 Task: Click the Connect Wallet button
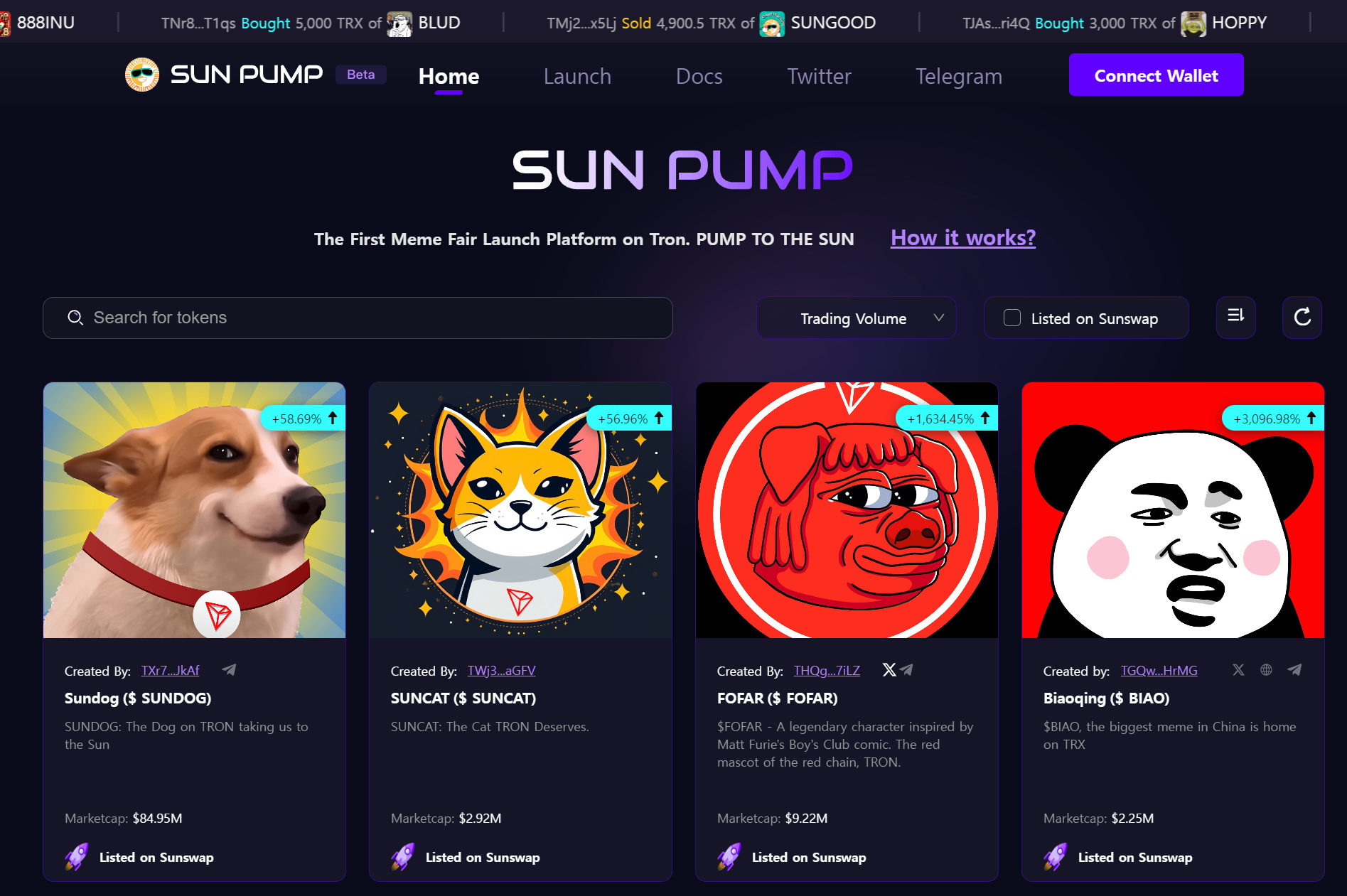(1156, 75)
